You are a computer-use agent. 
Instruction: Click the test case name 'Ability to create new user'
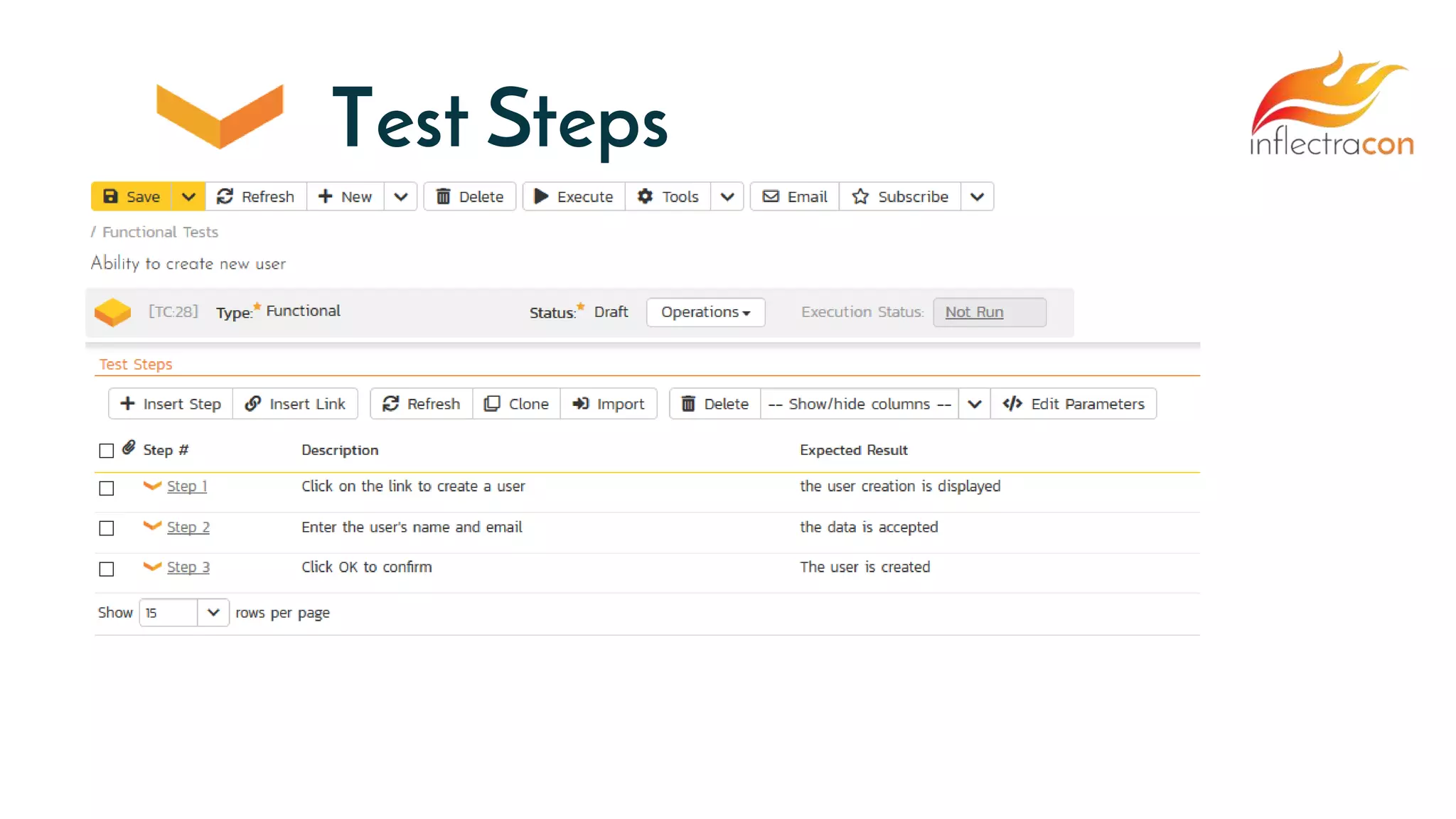point(188,263)
